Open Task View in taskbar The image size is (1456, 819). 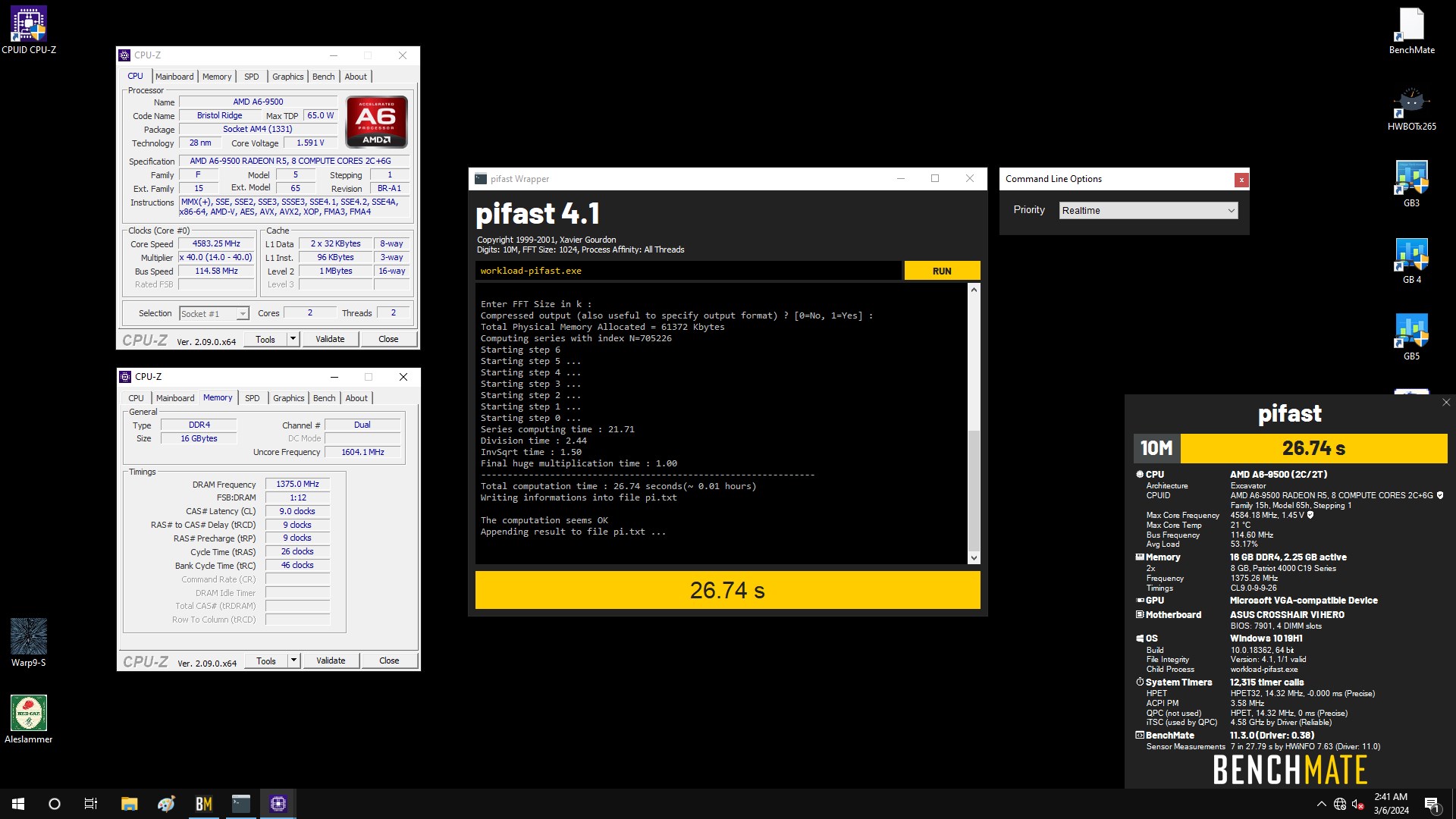click(x=91, y=804)
